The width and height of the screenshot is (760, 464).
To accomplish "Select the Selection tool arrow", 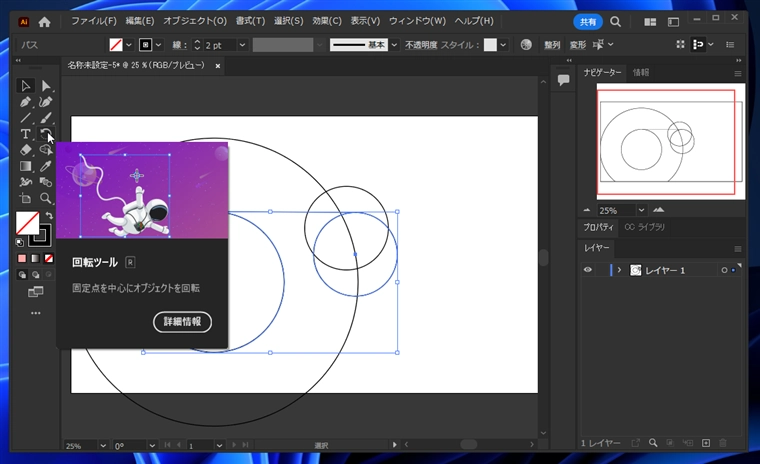I will tap(25, 86).
